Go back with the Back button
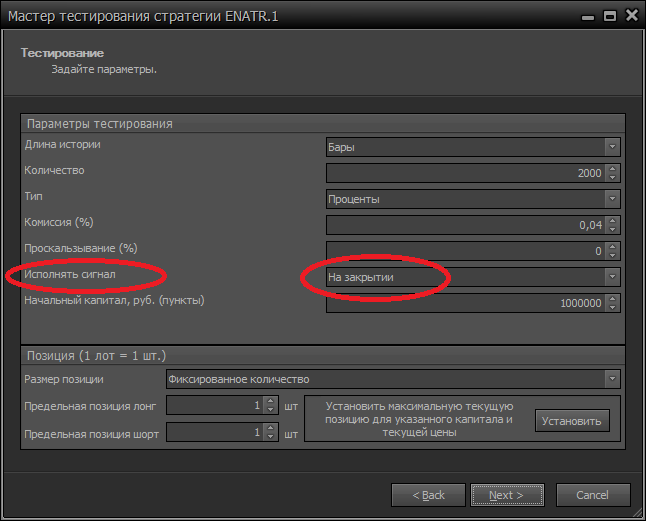The width and height of the screenshot is (646, 521). coord(427,495)
